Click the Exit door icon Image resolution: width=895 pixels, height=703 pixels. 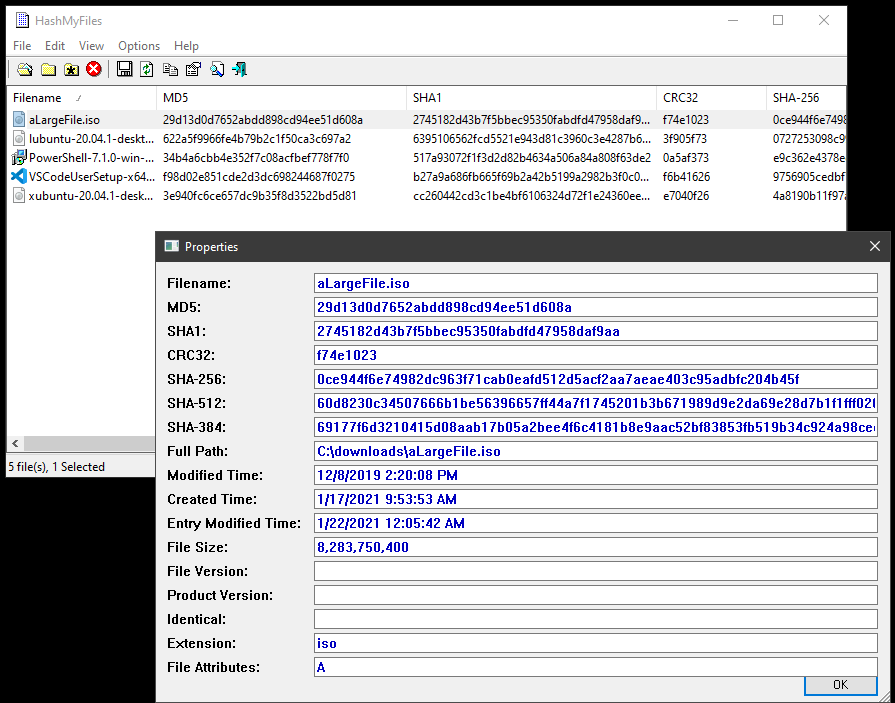coord(239,70)
